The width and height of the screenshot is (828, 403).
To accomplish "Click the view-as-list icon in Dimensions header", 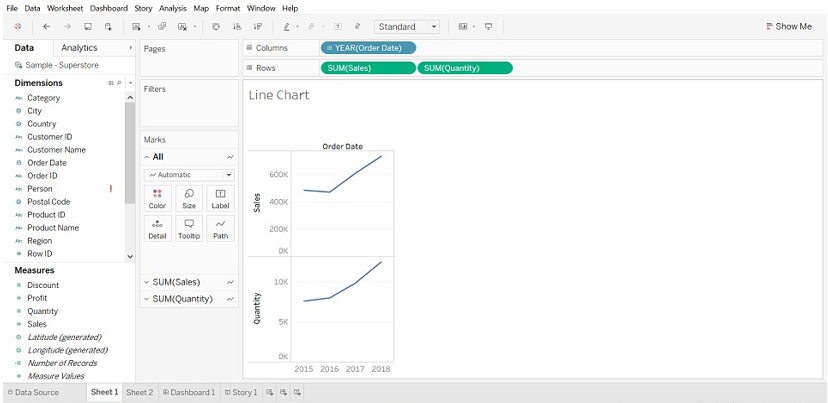I will (x=111, y=83).
